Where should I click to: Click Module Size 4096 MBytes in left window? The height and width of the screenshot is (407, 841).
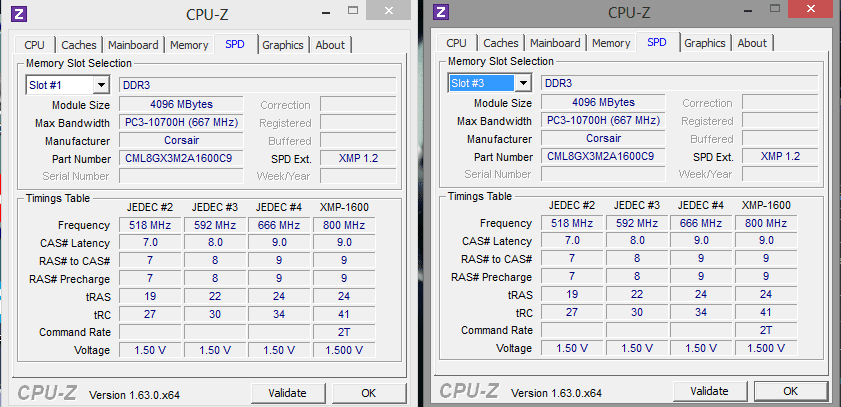[181, 105]
